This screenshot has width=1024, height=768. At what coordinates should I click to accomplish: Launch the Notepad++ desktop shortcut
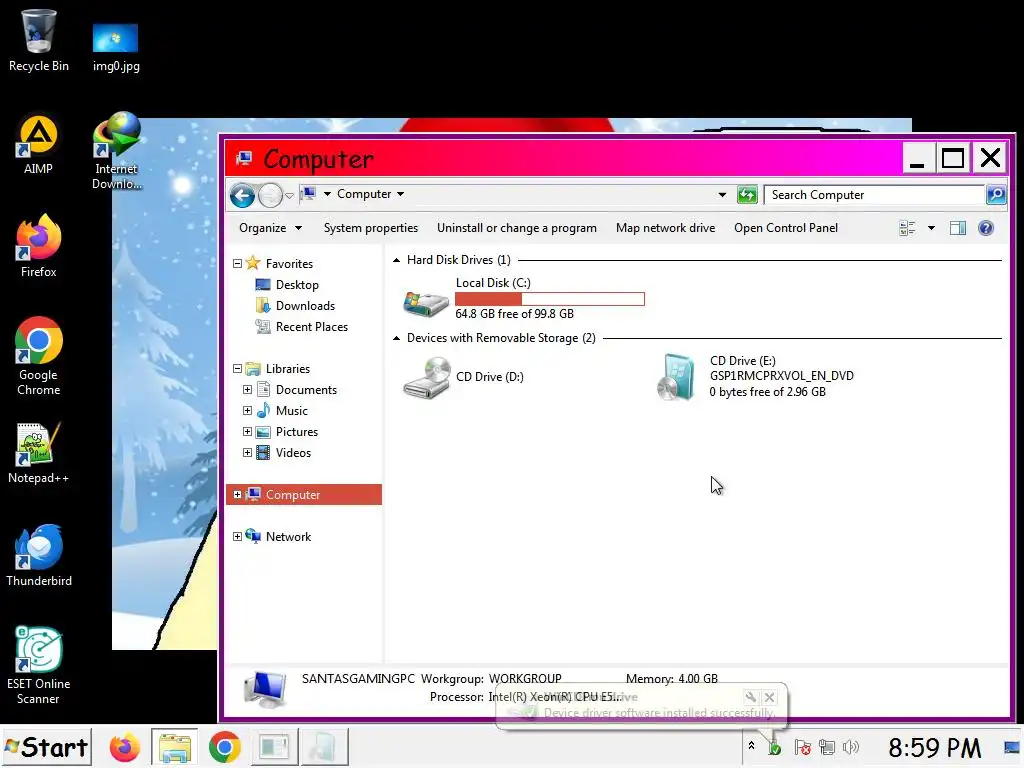(x=39, y=453)
